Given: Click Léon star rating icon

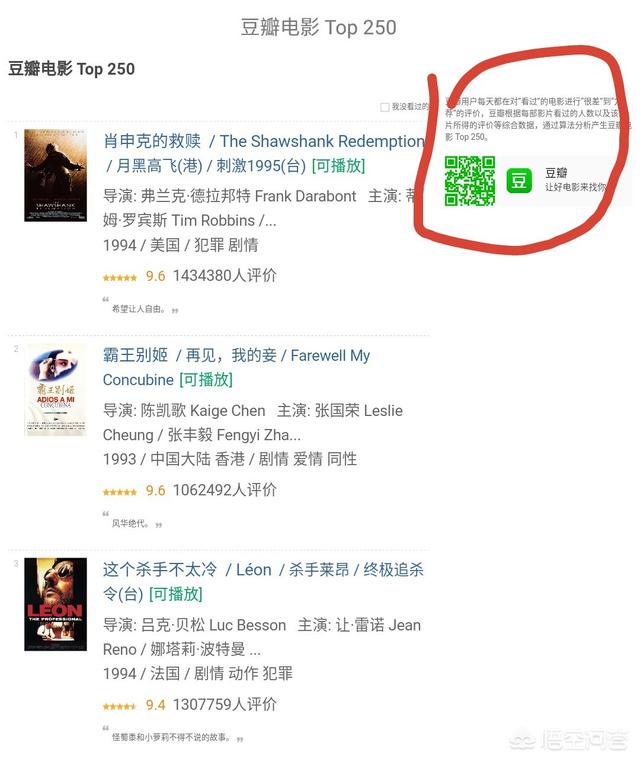Looking at the screenshot, I should [x=120, y=707].
